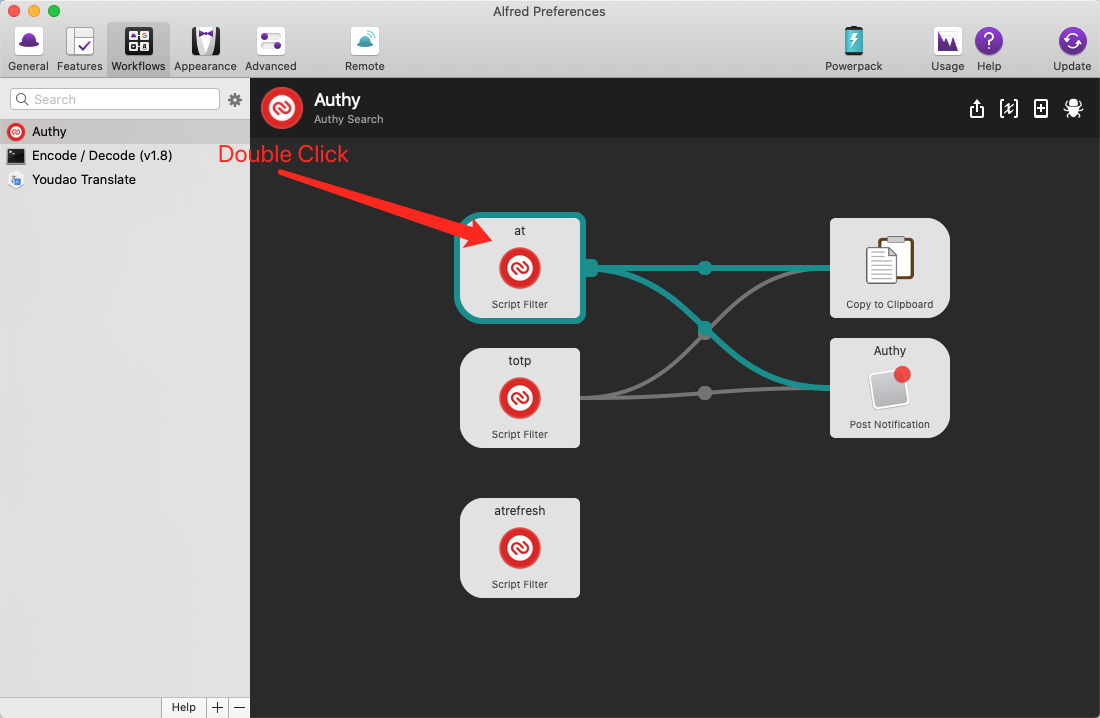The width and height of the screenshot is (1100, 718).
Task: Open the General preferences tab
Action: (29, 50)
